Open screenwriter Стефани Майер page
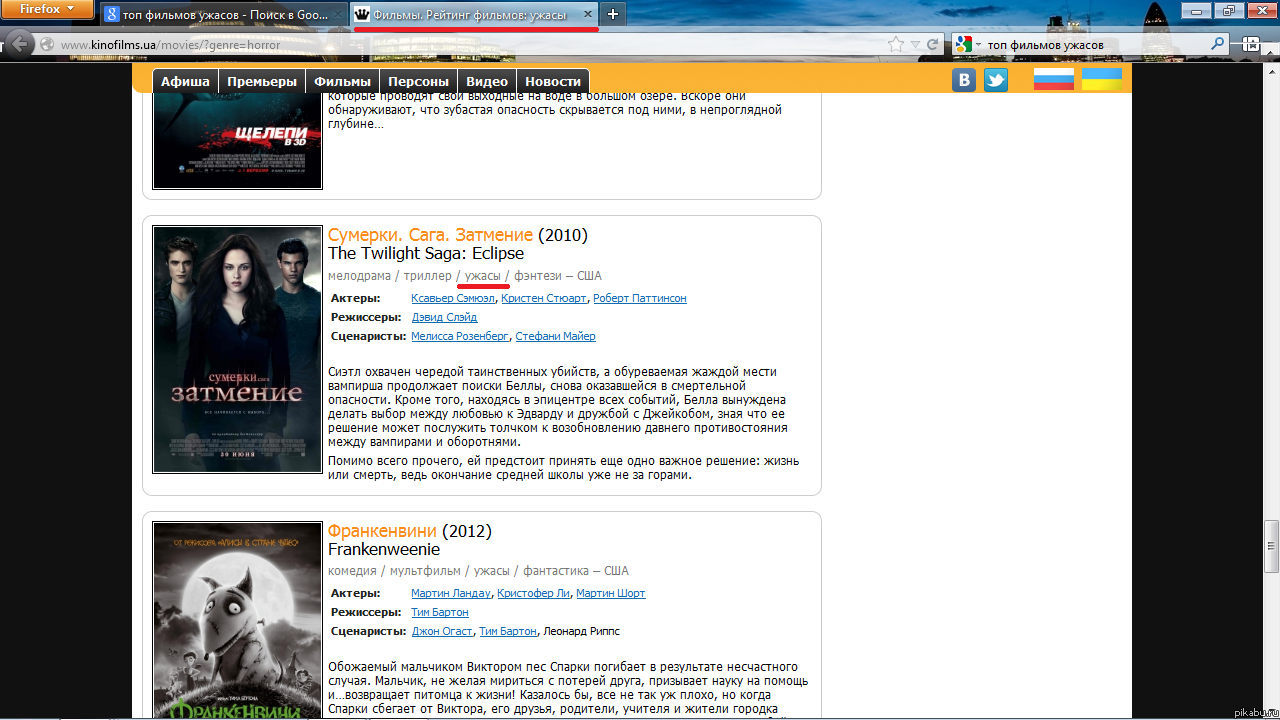 pos(555,336)
